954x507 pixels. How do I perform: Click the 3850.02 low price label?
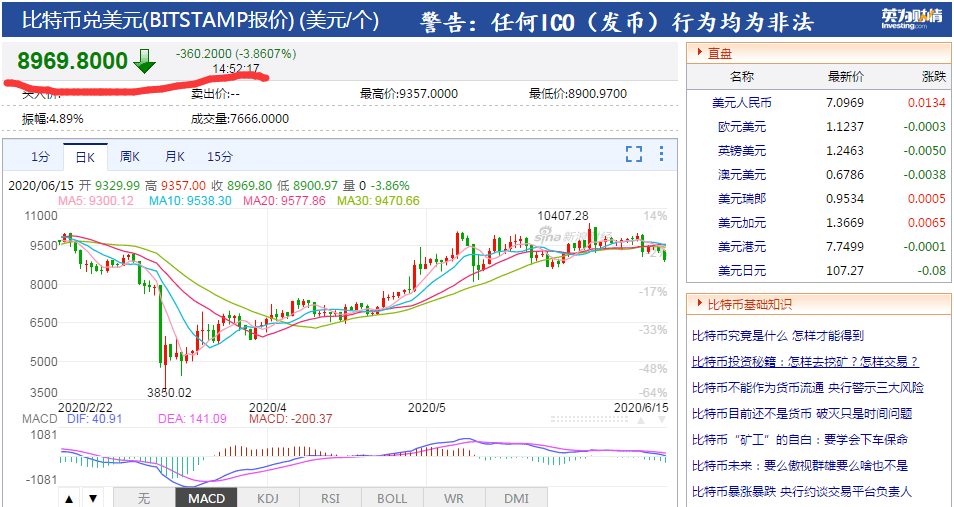tap(169, 393)
